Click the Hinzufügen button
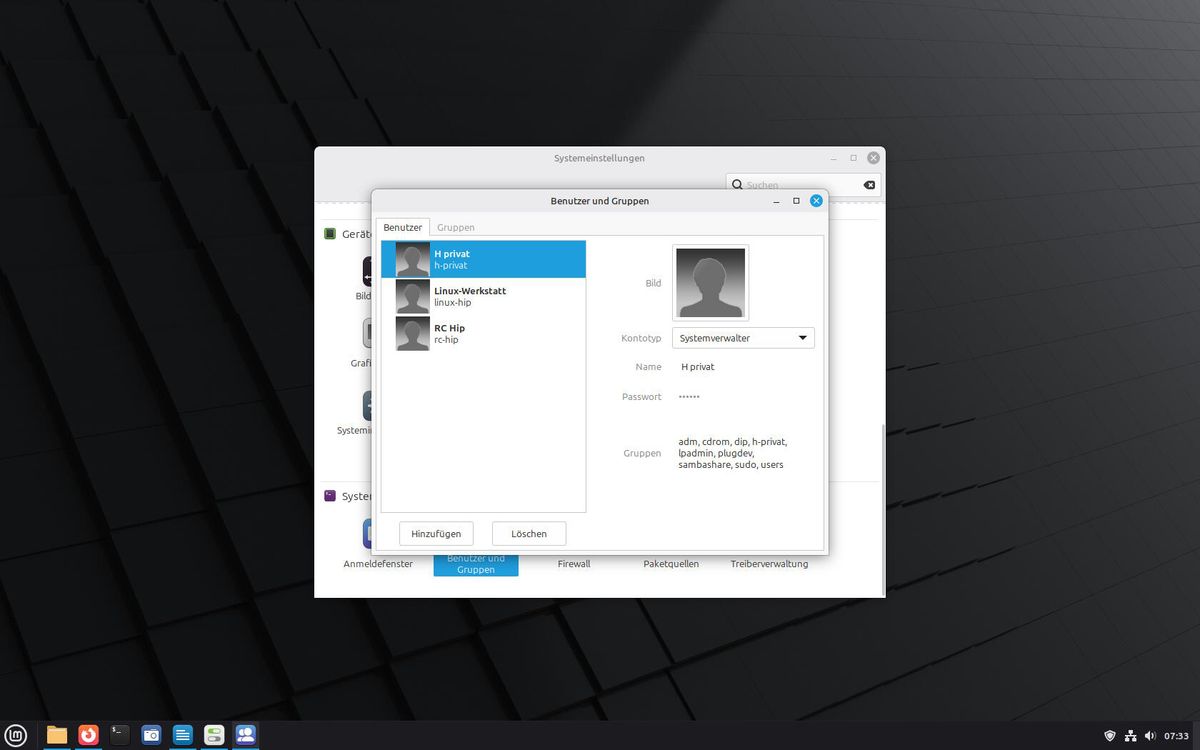 tap(436, 534)
